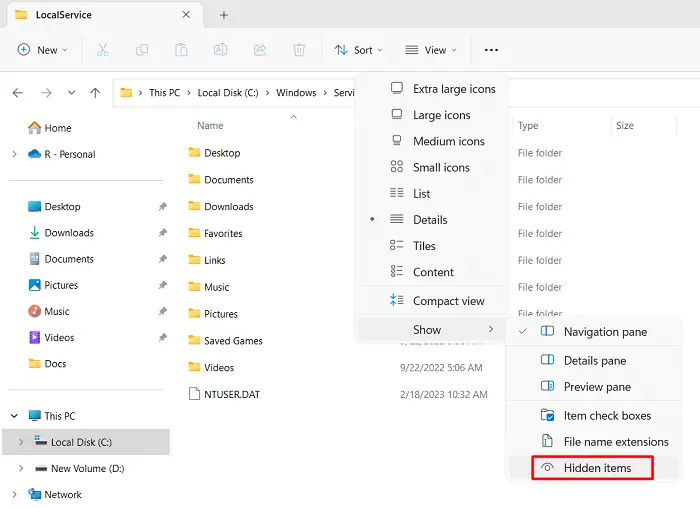Viewport: 700px width, 508px height.
Task: Toggle the Preview pane
Action: click(x=593, y=387)
